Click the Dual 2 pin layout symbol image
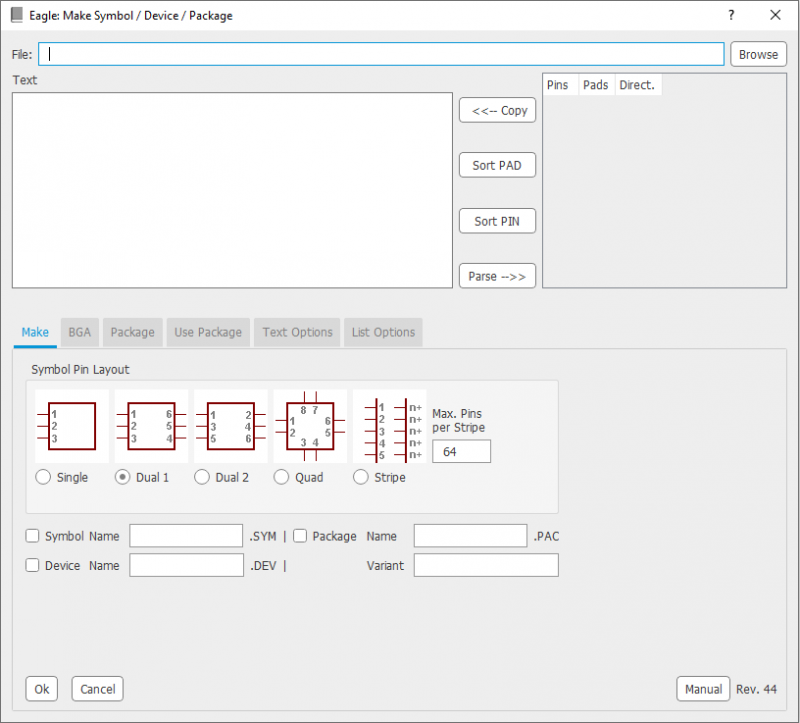The width and height of the screenshot is (800, 723). 231,427
